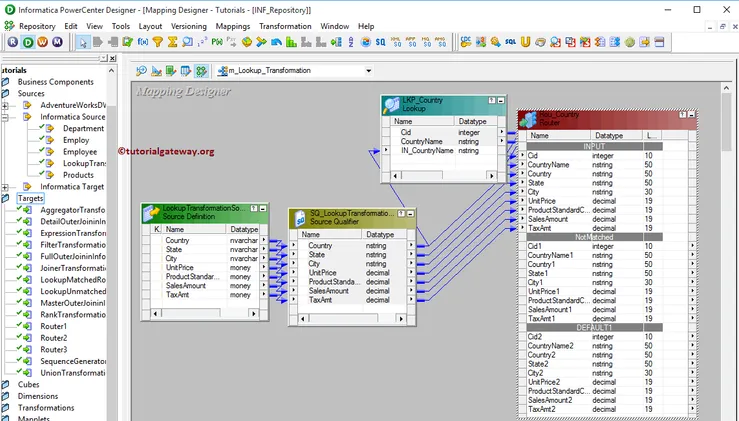Open Transformation Developer tool icon
The image size is (739, 421).
(171, 71)
